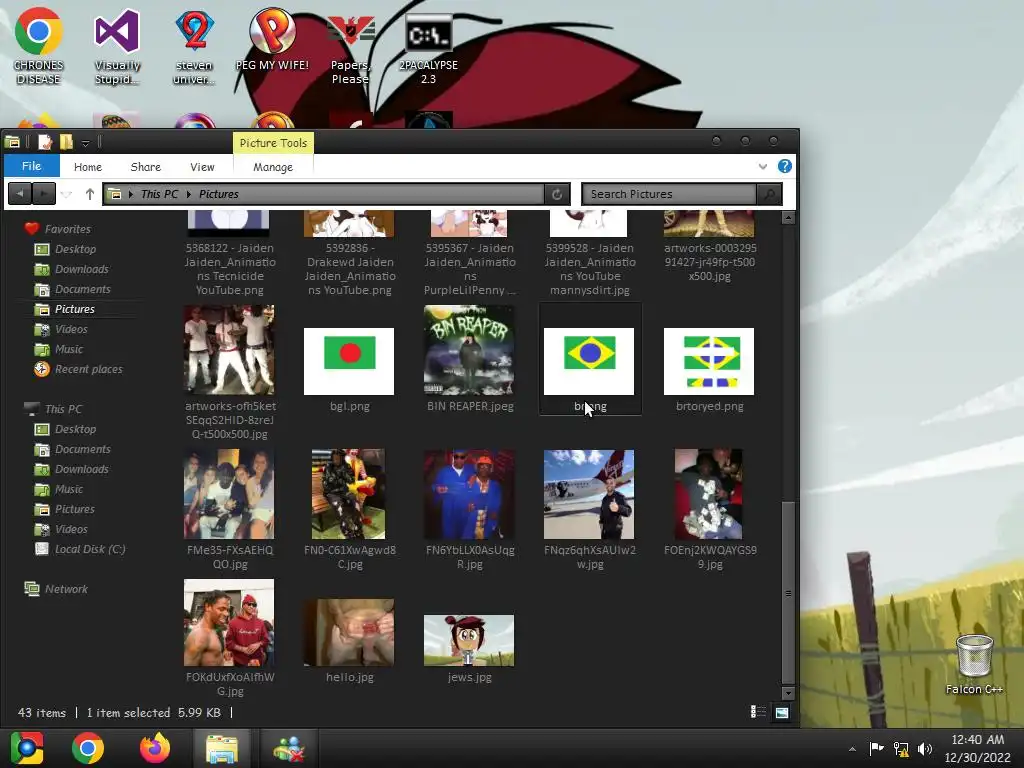Click inside the Search Pictures field
This screenshot has height=768, width=1024.
pos(670,194)
